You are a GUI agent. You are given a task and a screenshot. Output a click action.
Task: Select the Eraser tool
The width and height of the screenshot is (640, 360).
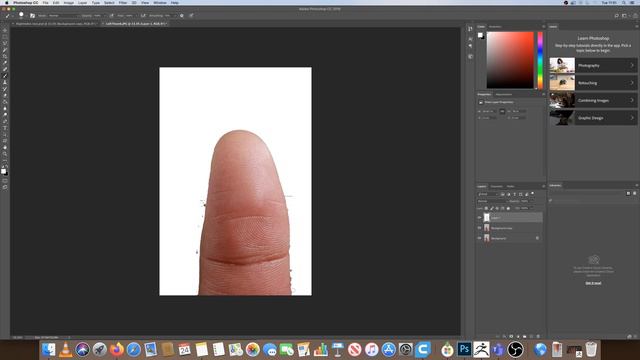click(x=5, y=95)
